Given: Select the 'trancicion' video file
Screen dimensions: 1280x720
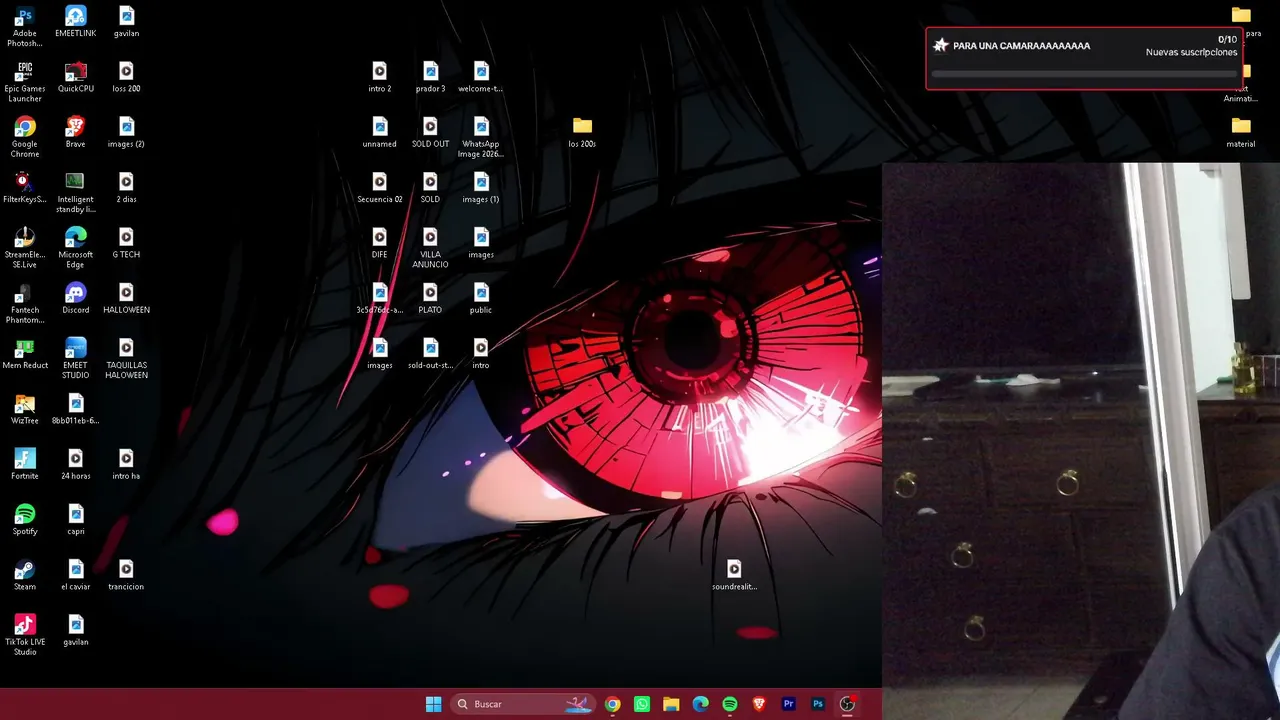Looking at the screenshot, I should pos(126,575).
